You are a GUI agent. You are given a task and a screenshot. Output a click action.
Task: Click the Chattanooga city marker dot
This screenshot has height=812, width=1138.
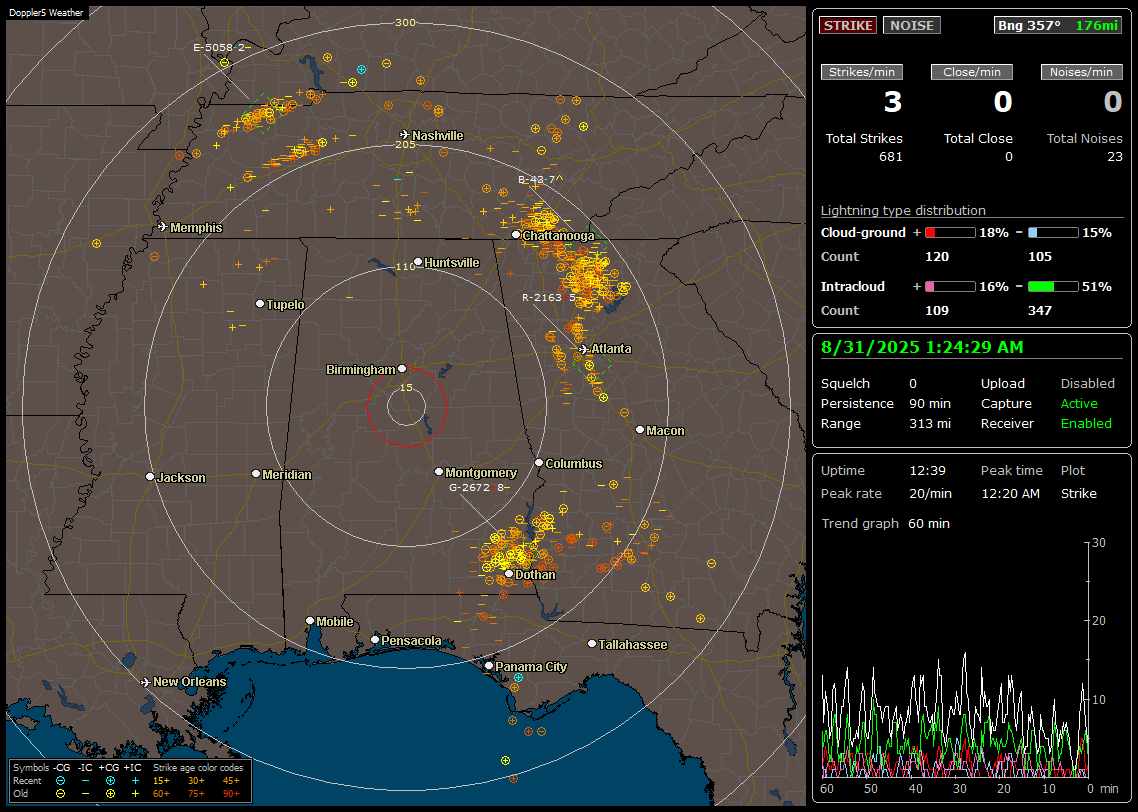click(x=516, y=234)
